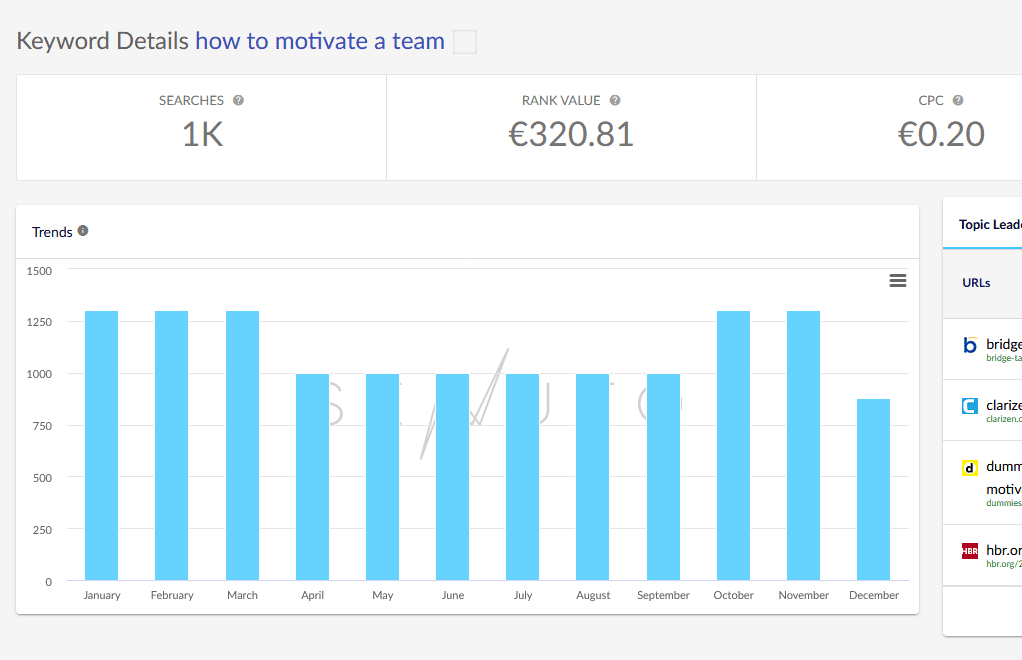Screen dimensions: 1022x660
Task: Select the April search volume bar
Action: pos(312,477)
